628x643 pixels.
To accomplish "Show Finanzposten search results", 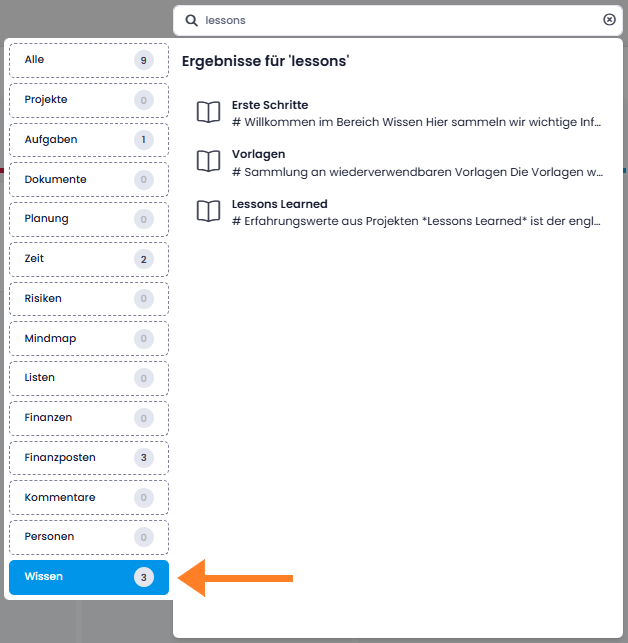I will pos(89,458).
